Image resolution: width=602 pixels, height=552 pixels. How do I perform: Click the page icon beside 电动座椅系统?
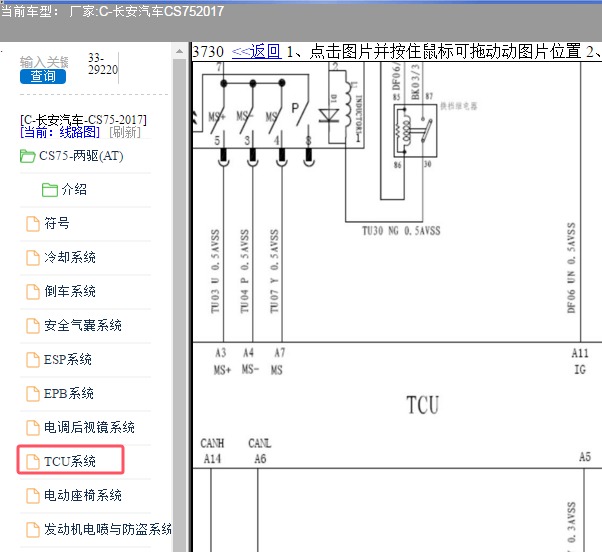(x=33, y=496)
